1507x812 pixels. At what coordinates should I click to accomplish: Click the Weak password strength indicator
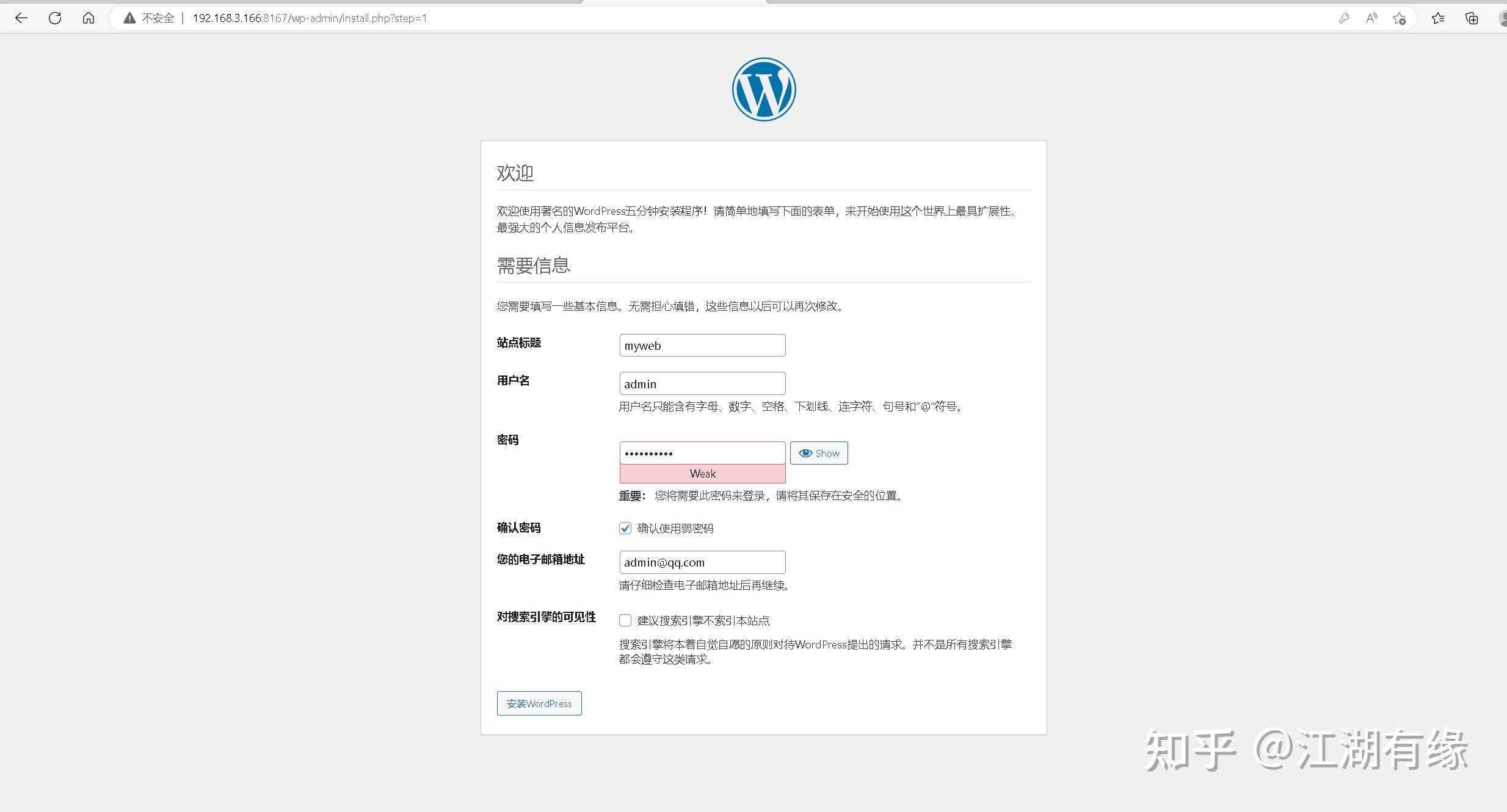pos(702,473)
